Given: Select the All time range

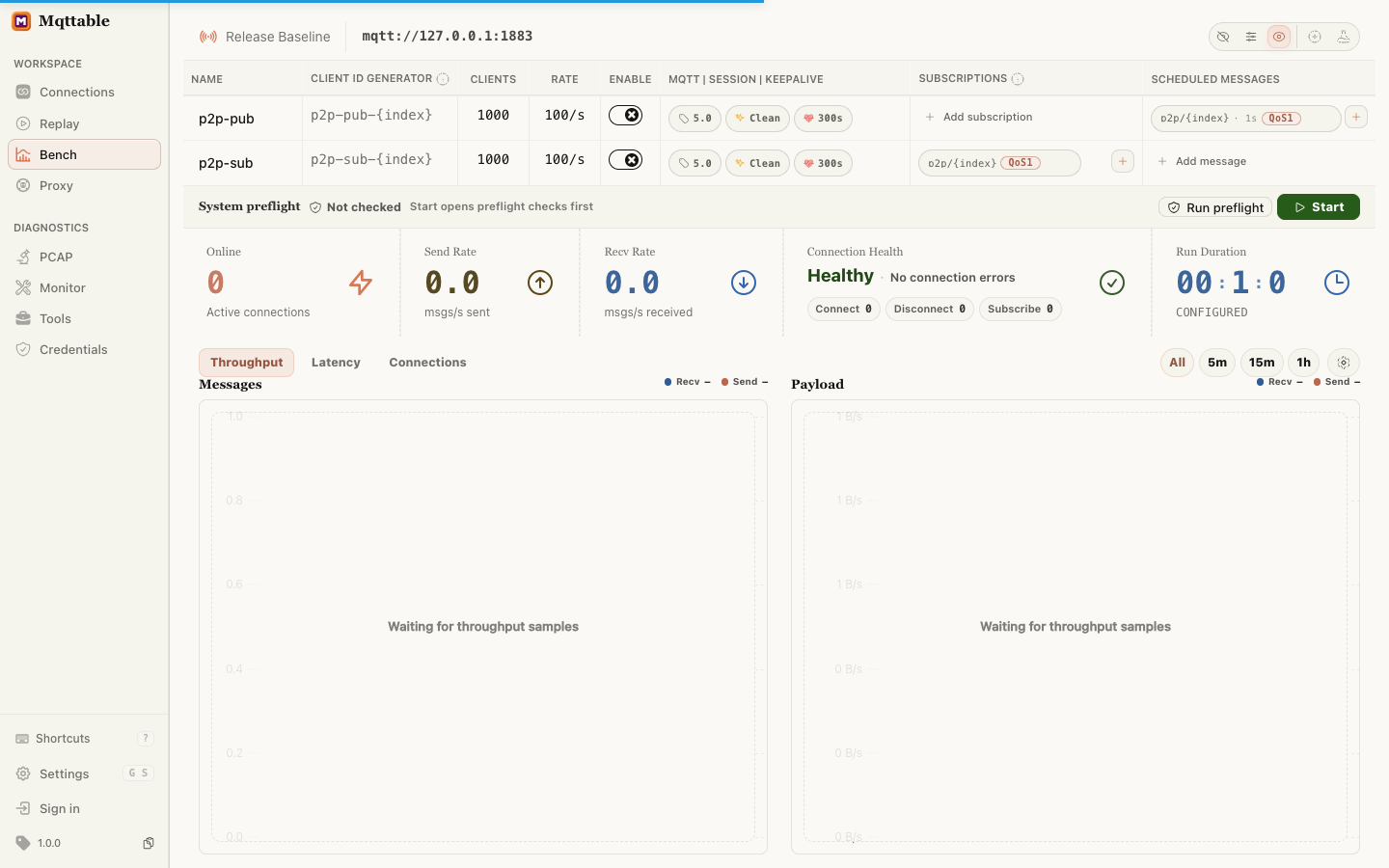Looking at the screenshot, I should click(1177, 363).
